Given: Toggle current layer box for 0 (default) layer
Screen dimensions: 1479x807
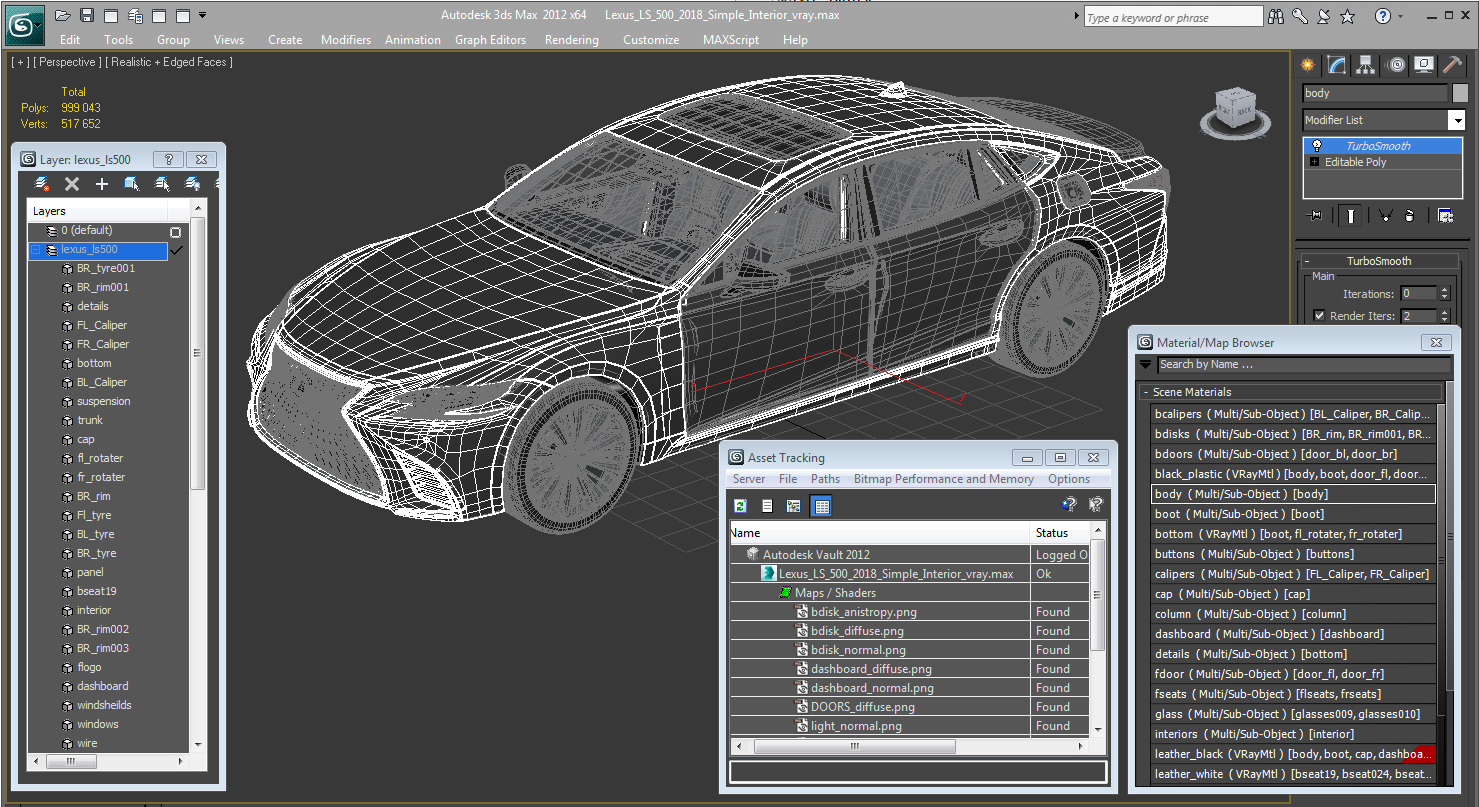Looking at the screenshot, I should [176, 231].
